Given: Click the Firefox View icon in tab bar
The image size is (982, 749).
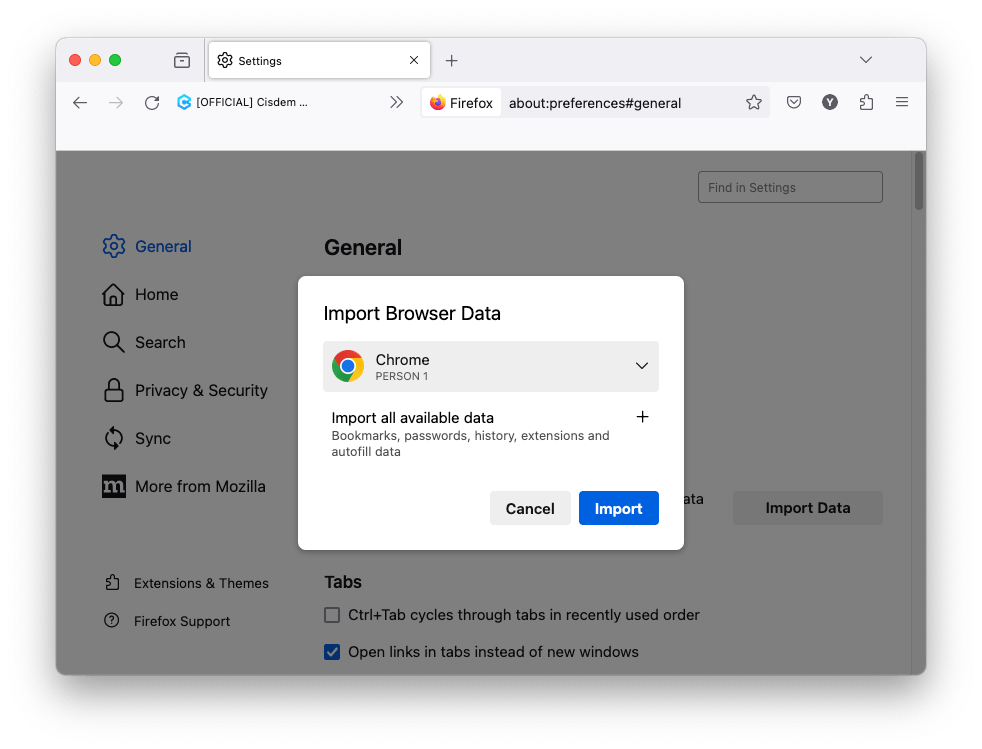Looking at the screenshot, I should pyautogui.click(x=182, y=61).
